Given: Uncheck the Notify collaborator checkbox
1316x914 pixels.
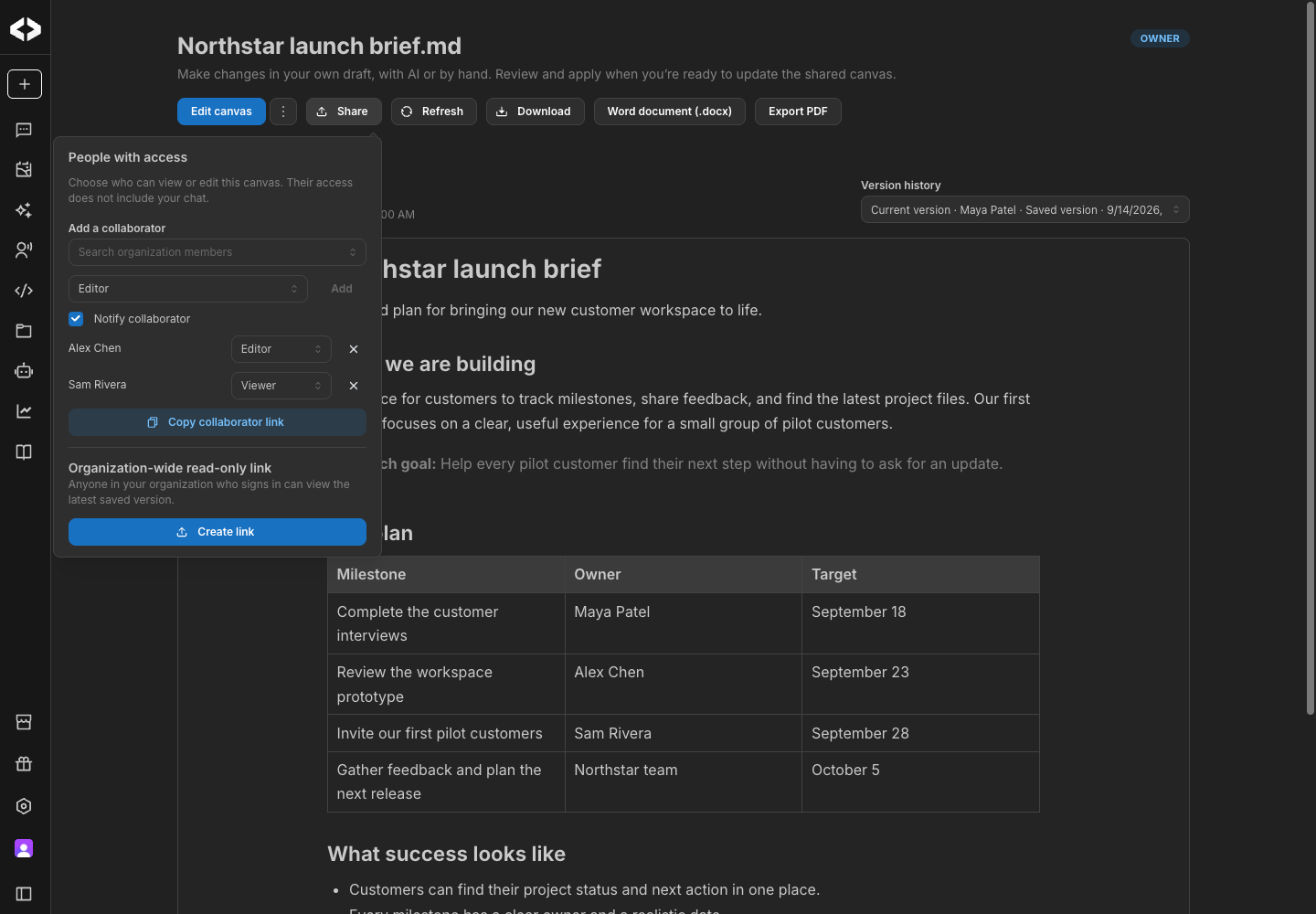Looking at the screenshot, I should click(x=76, y=319).
